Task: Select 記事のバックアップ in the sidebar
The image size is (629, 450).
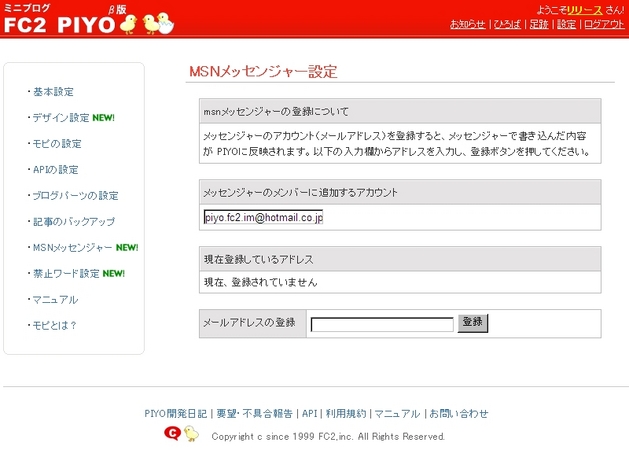Action: pyautogui.click(x=73, y=221)
